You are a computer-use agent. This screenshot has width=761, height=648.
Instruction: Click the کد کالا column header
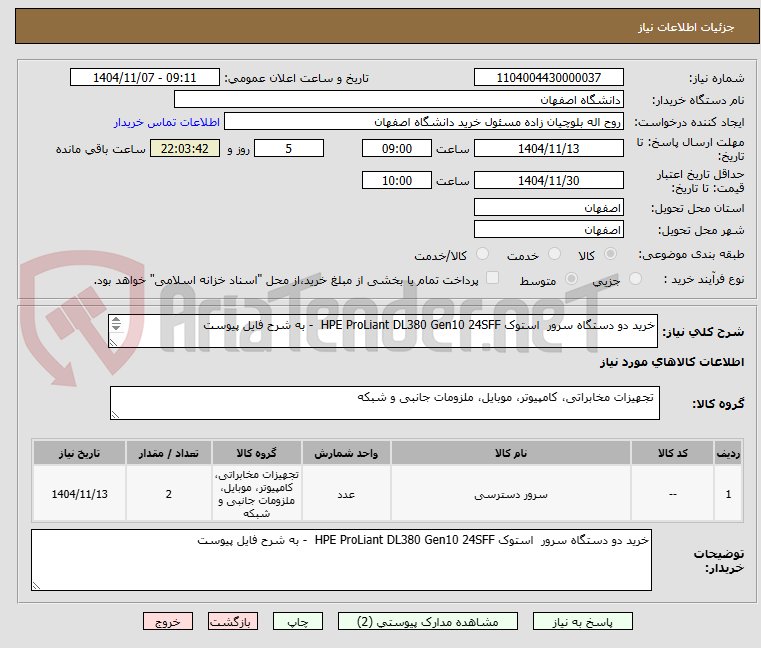point(673,453)
